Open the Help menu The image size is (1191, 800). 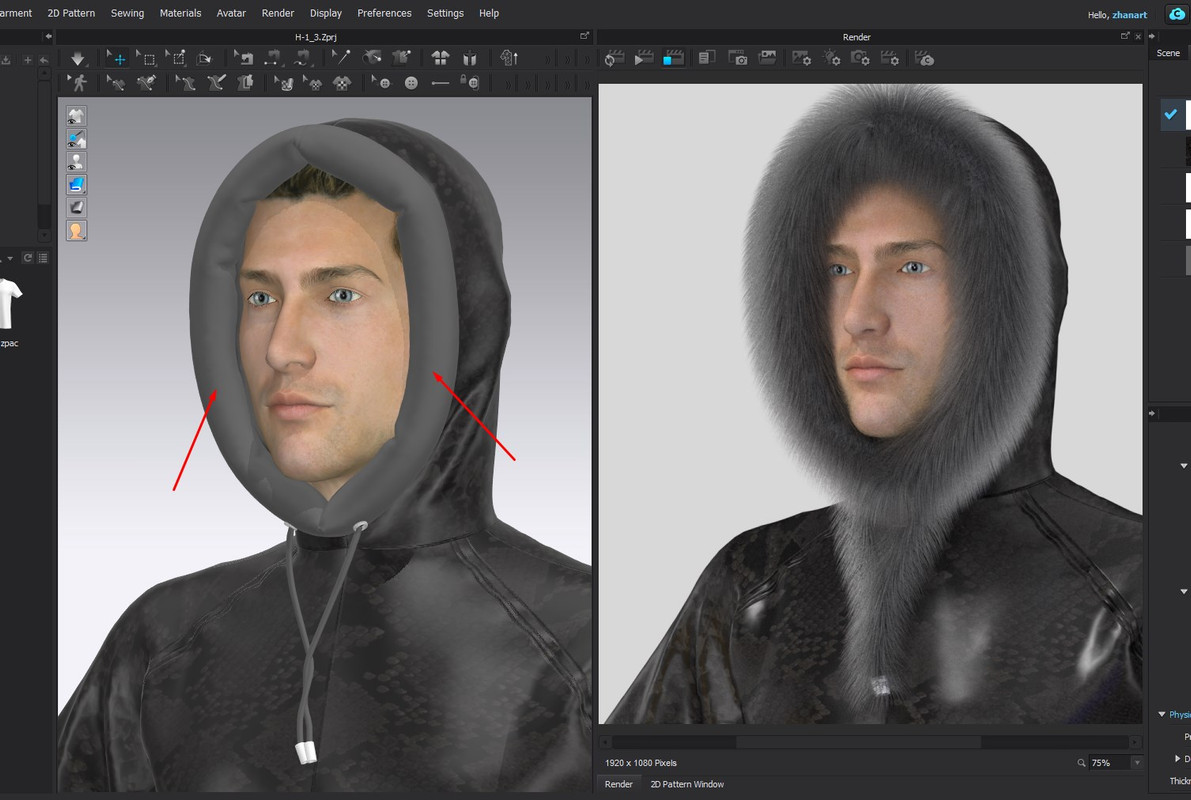489,13
